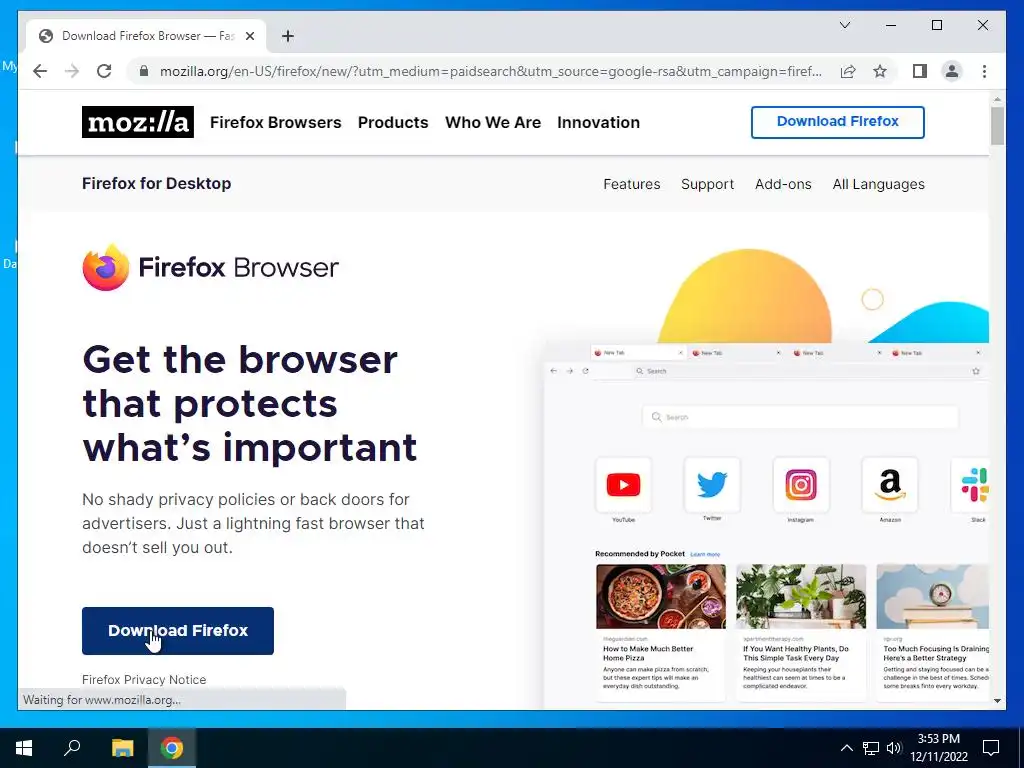Click the volume speaker icon in the tray

894,748
